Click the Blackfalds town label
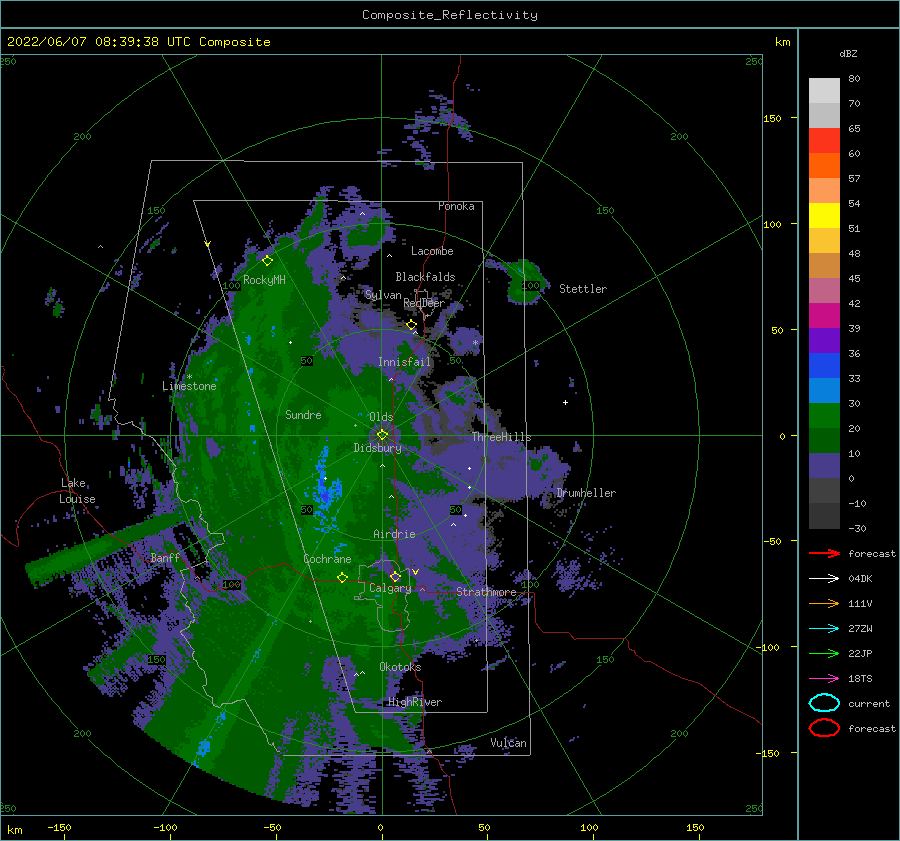Screen dimensions: 900x841 (425, 277)
